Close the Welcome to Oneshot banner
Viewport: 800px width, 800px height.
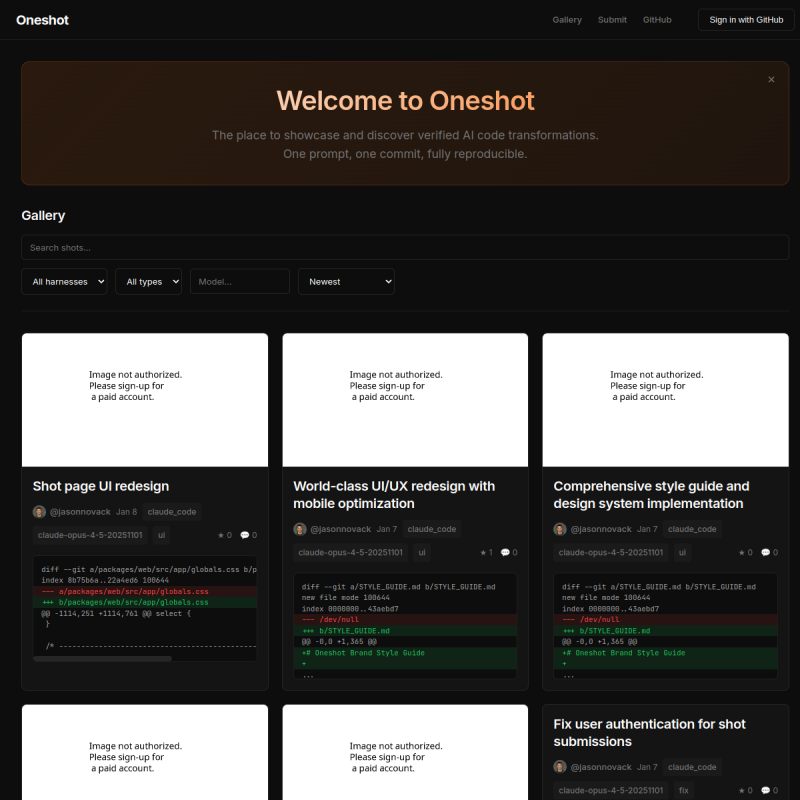(x=771, y=79)
